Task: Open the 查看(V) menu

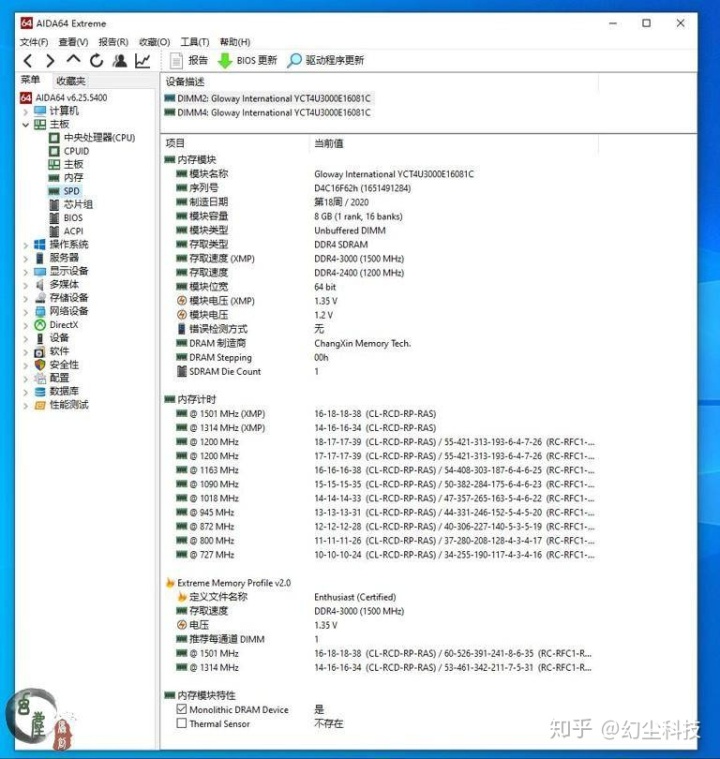Action: [x=73, y=42]
